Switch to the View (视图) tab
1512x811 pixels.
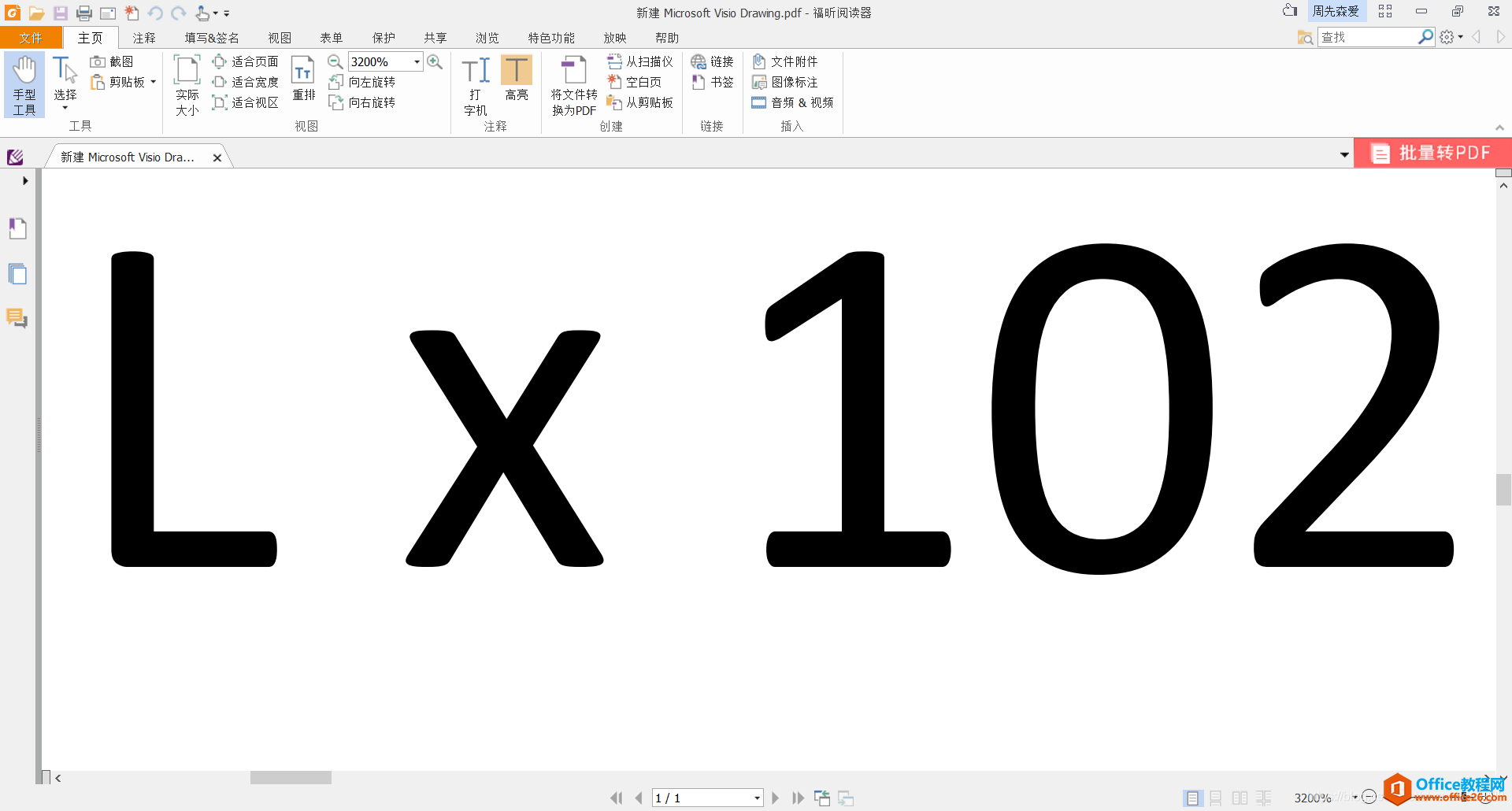(280, 38)
